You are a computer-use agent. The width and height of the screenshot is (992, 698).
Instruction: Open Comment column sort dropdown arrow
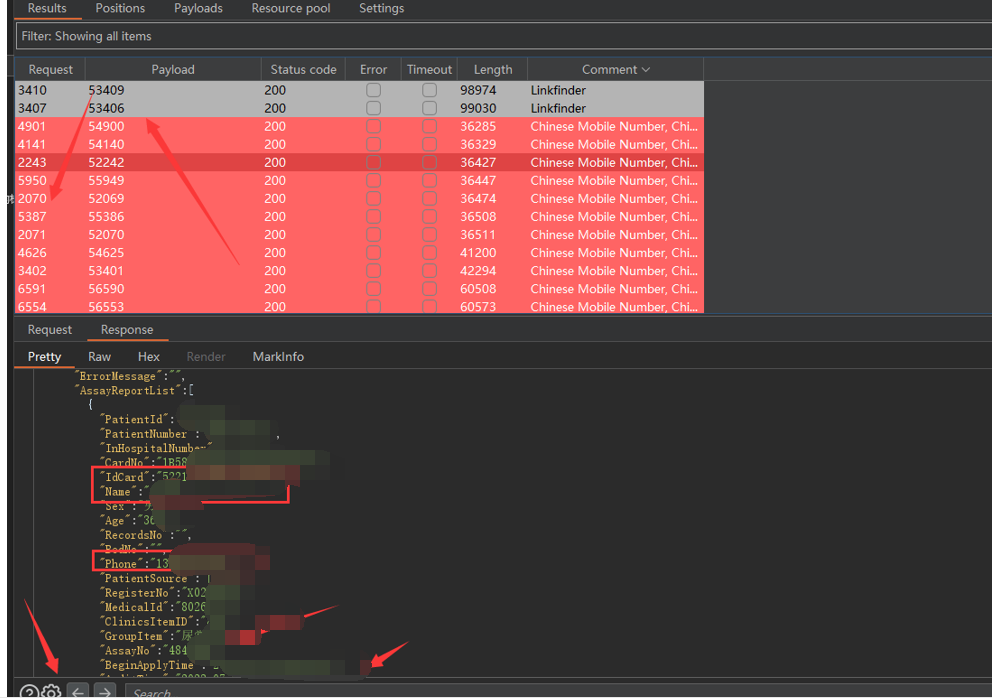(x=645, y=70)
